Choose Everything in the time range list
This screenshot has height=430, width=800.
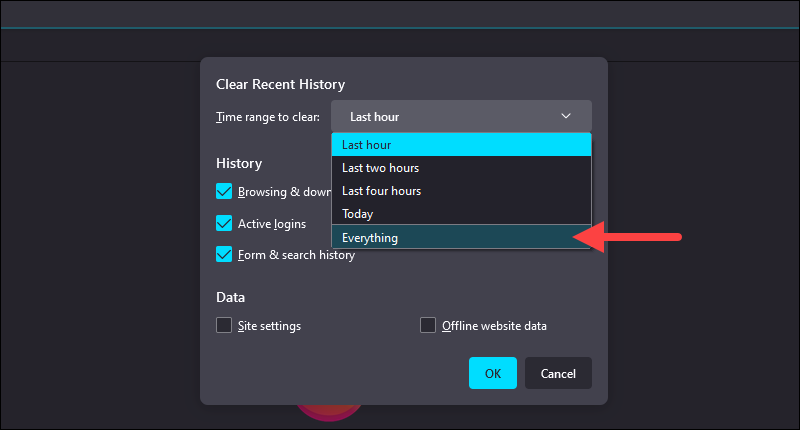pyautogui.click(x=461, y=237)
